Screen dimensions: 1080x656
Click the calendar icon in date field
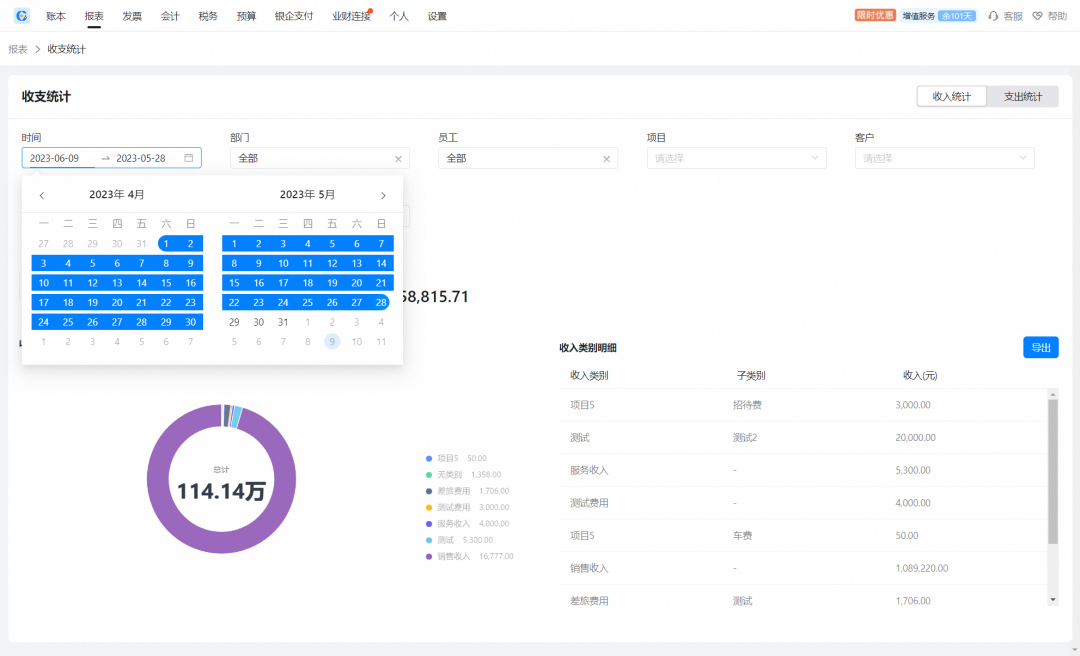188,158
